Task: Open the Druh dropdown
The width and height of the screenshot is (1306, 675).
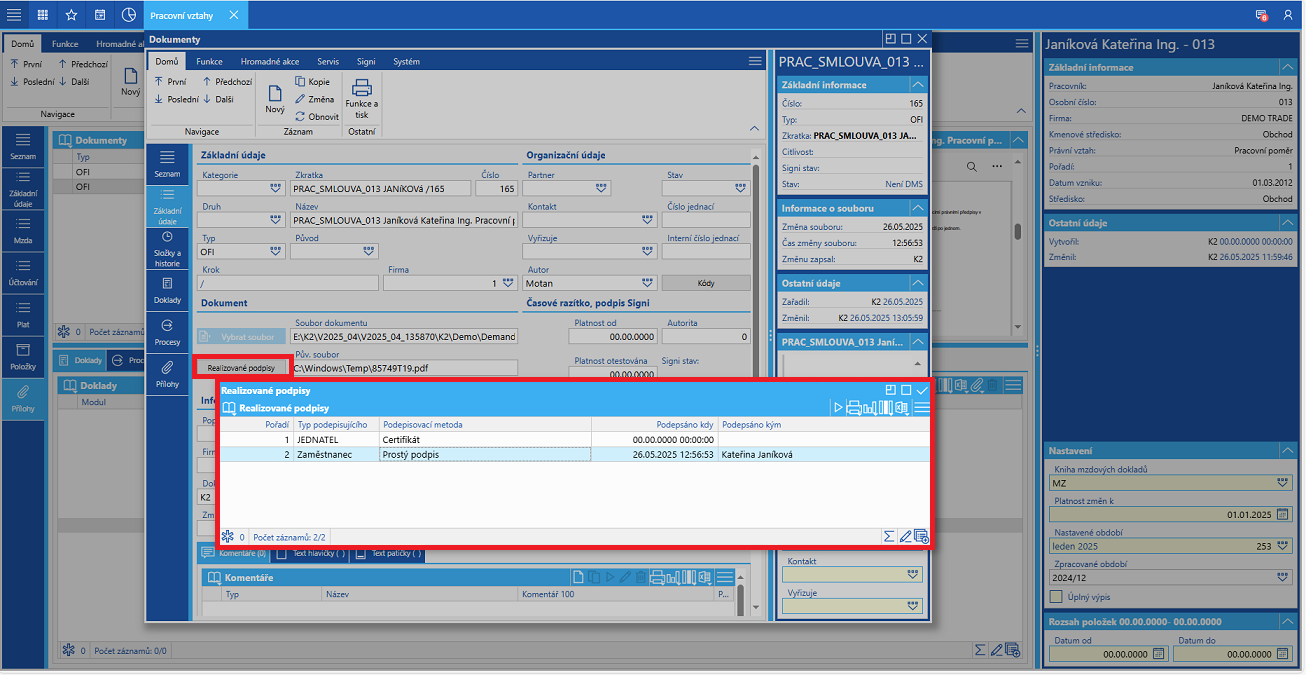Action: (x=275, y=220)
